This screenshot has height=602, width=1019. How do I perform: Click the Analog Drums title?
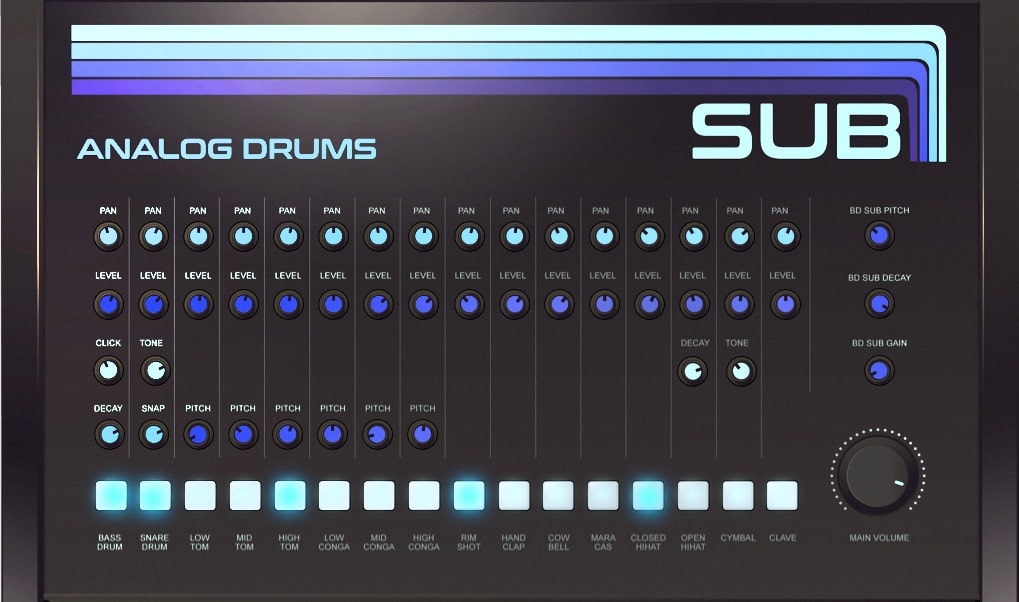pos(228,147)
